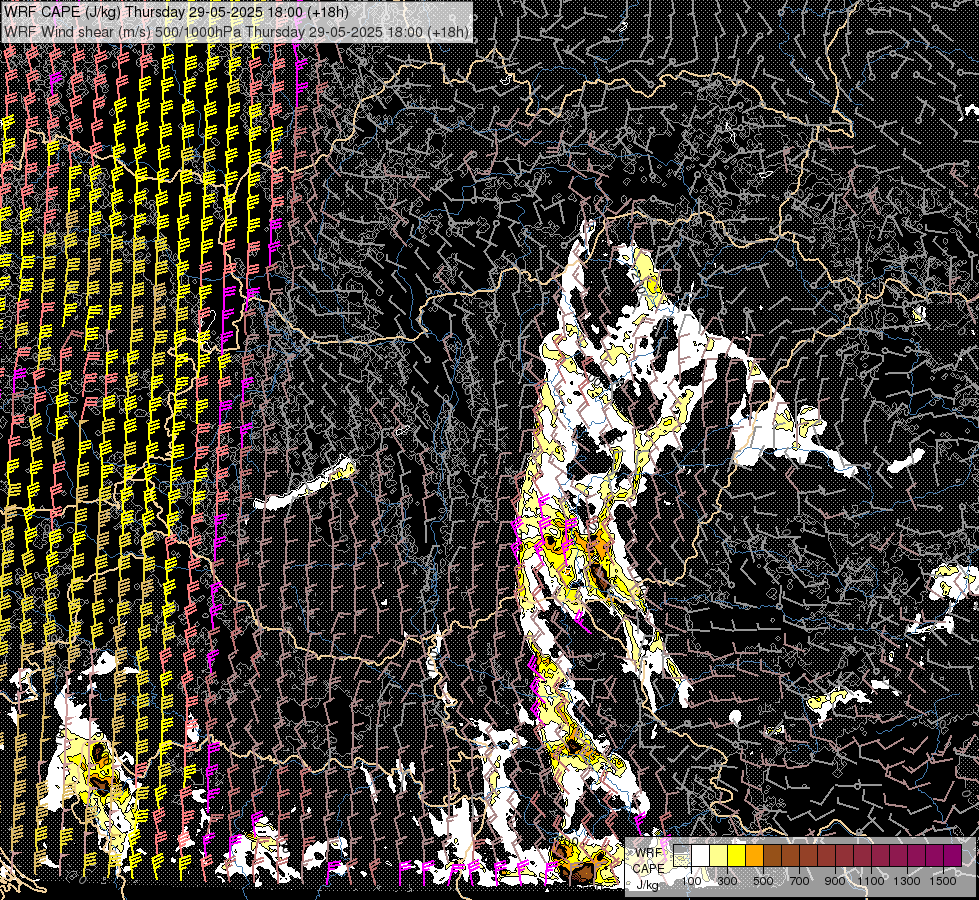Click the WRF label in the legend
Screen dimensions: 979x900
[649, 853]
